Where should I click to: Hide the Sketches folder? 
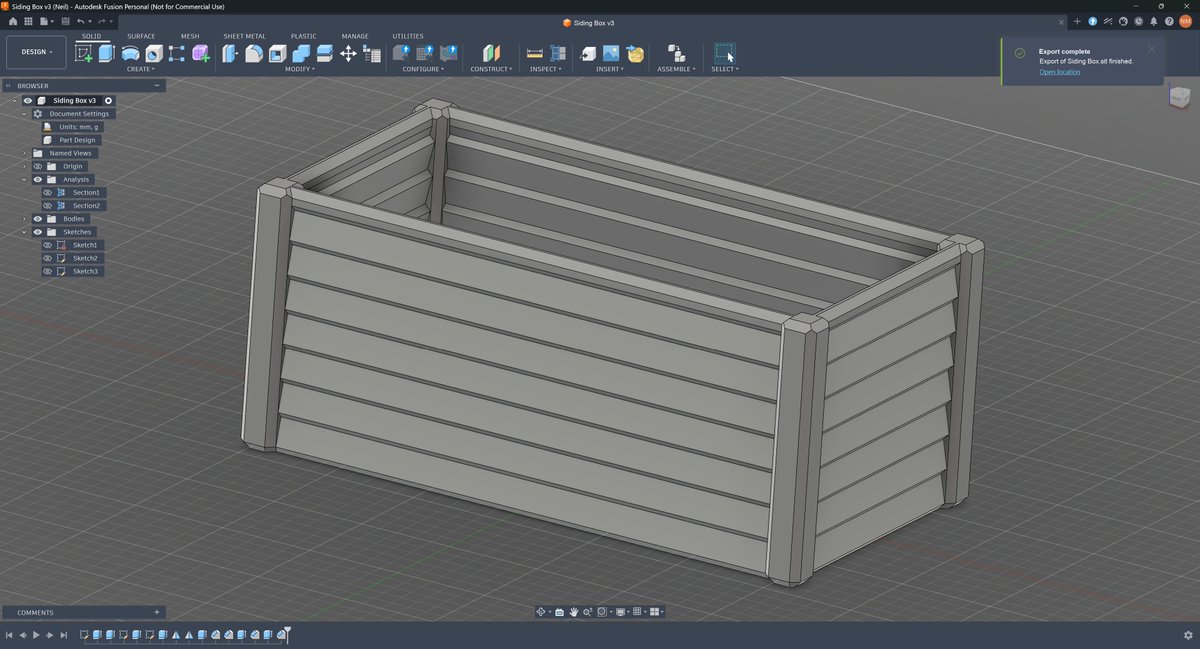[x=38, y=232]
